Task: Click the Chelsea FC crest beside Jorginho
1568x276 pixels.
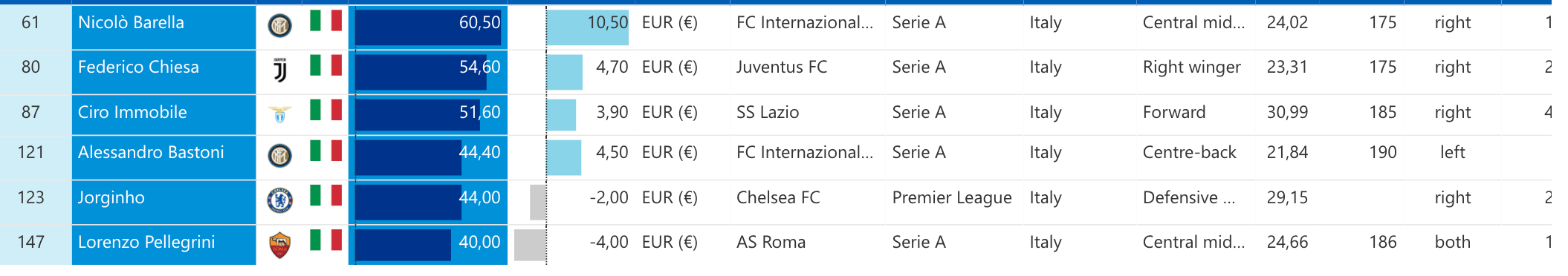Action: [x=279, y=200]
